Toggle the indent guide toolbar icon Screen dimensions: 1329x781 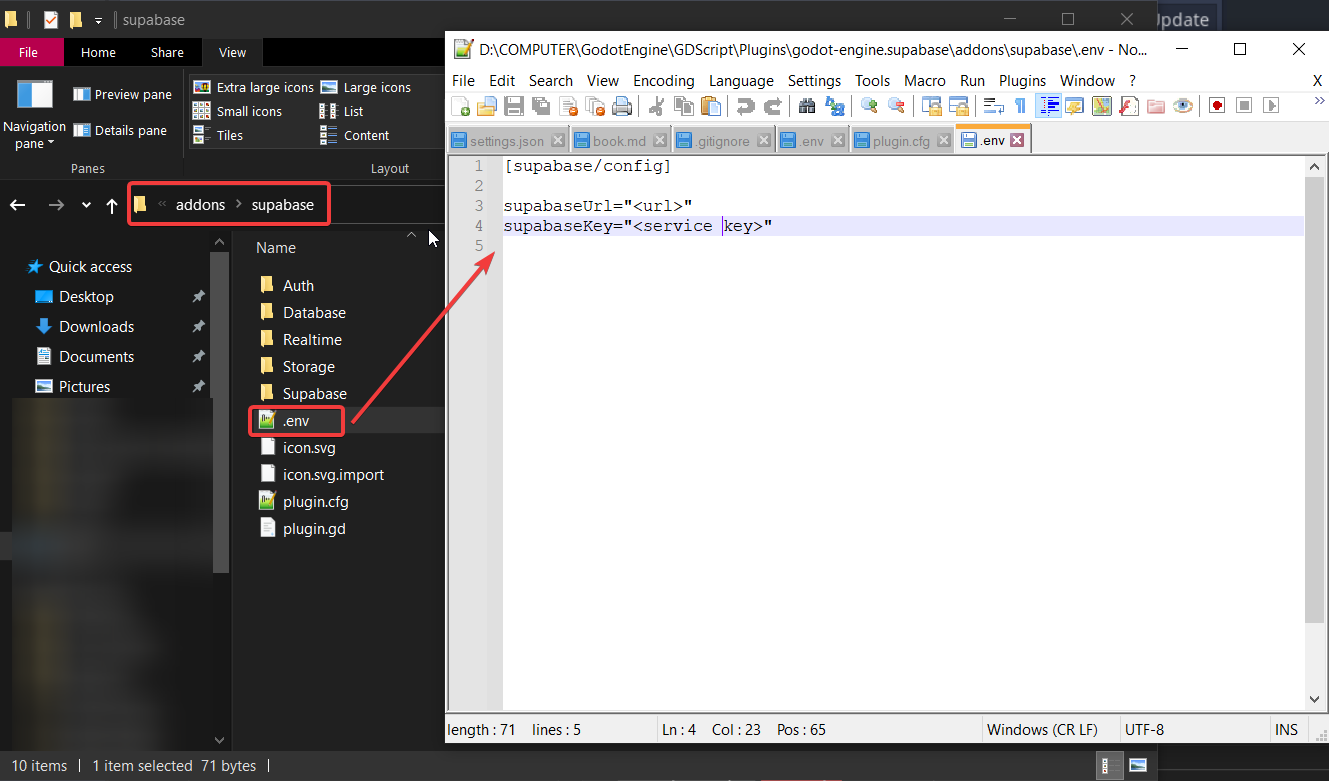coord(1049,105)
